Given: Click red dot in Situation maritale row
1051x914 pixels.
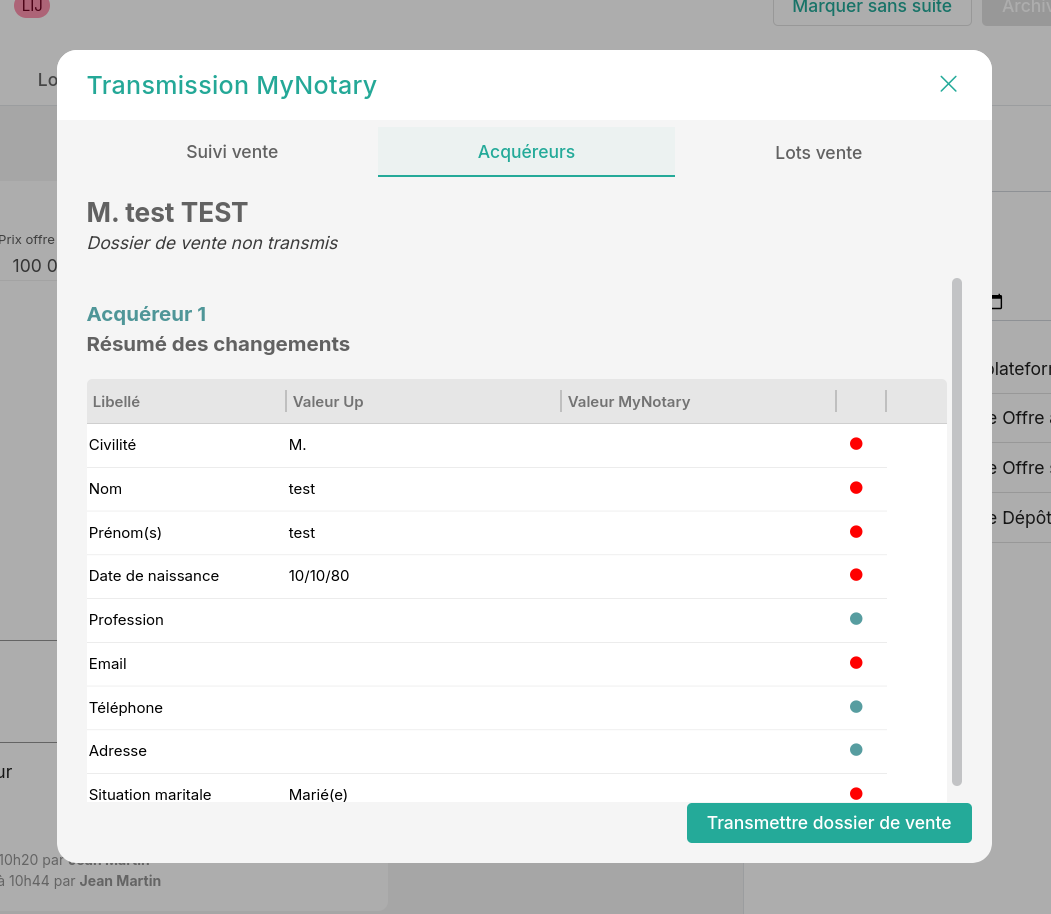Looking at the screenshot, I should pyautogui.click(x=856, y=793).
